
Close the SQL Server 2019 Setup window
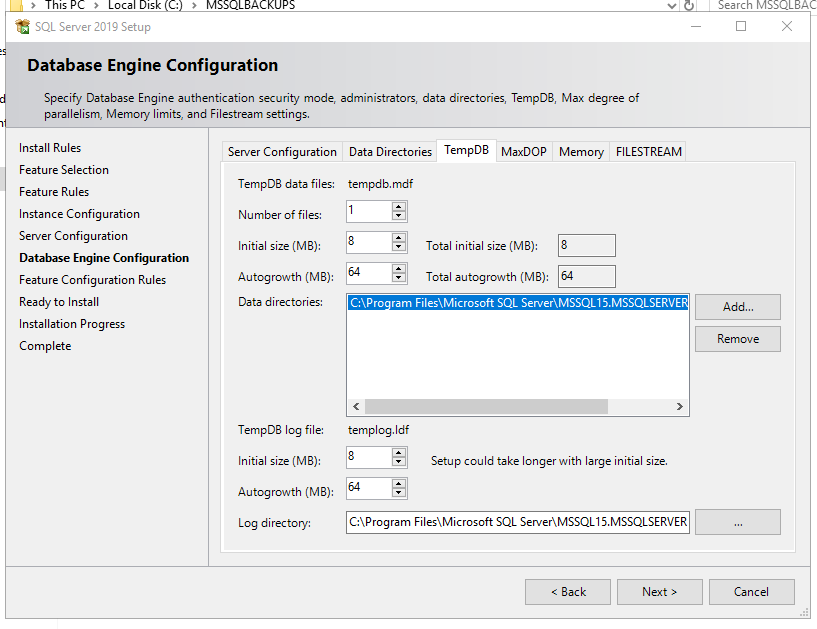coord(787,27)
